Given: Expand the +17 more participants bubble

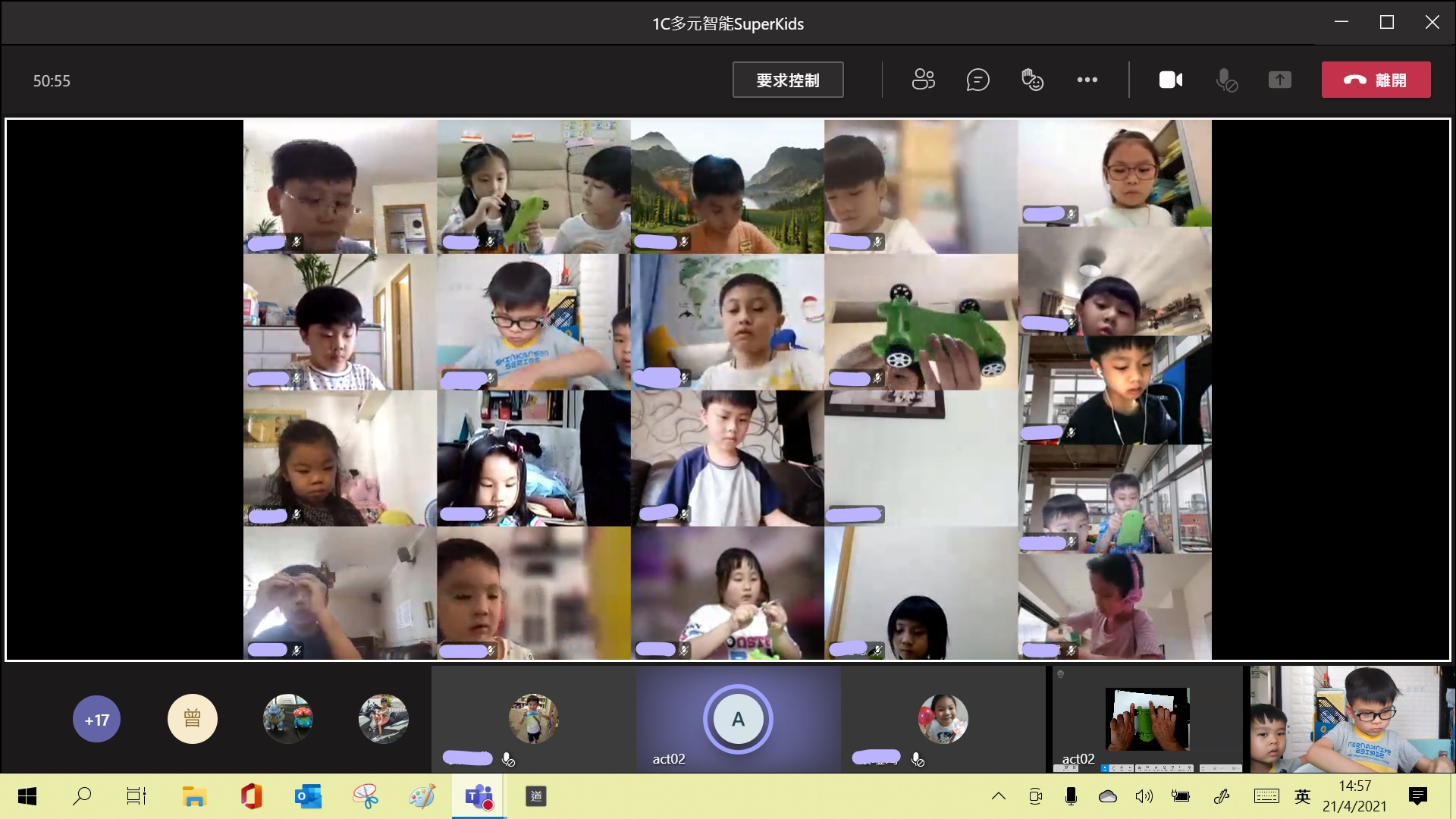Looking at the screenshot, I should [x=96, y=719].
